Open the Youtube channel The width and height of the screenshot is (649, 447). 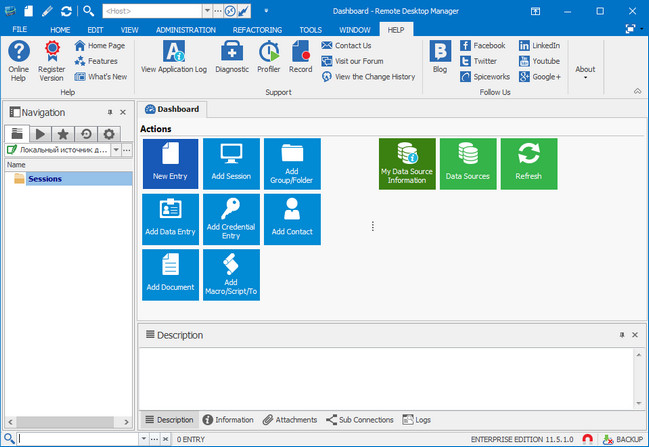point(539,61)
